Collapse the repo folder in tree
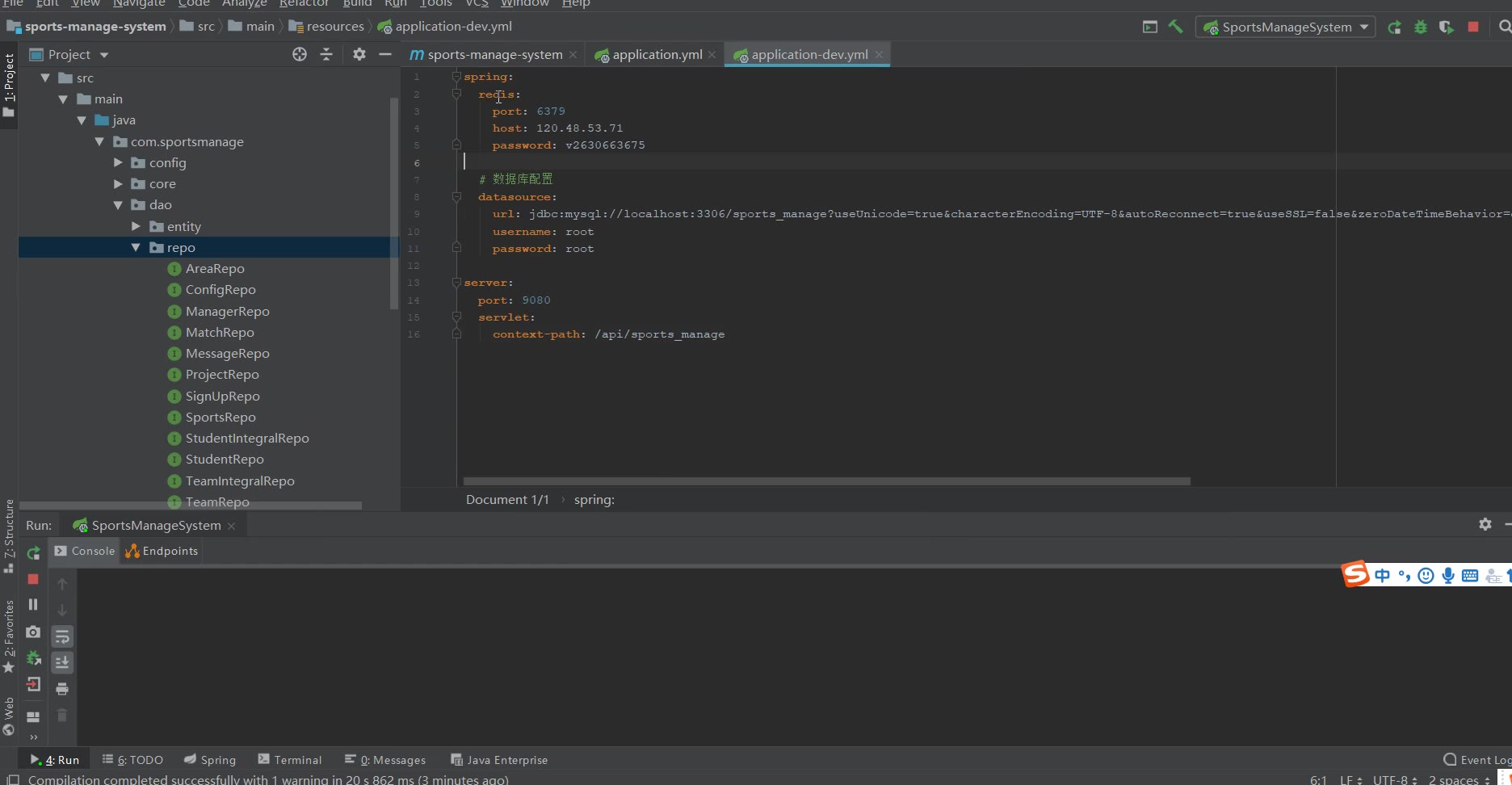 [136, 248]
